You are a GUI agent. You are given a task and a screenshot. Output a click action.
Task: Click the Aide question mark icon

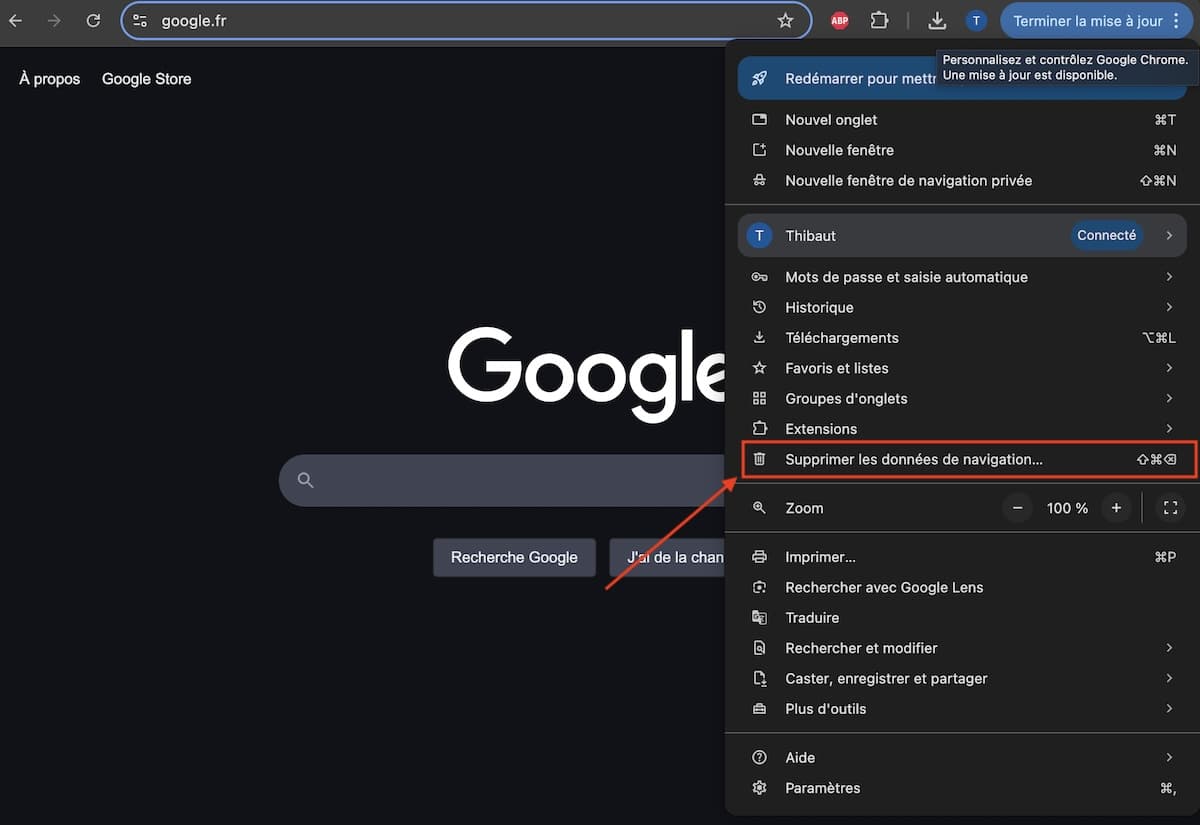[760, 758]
